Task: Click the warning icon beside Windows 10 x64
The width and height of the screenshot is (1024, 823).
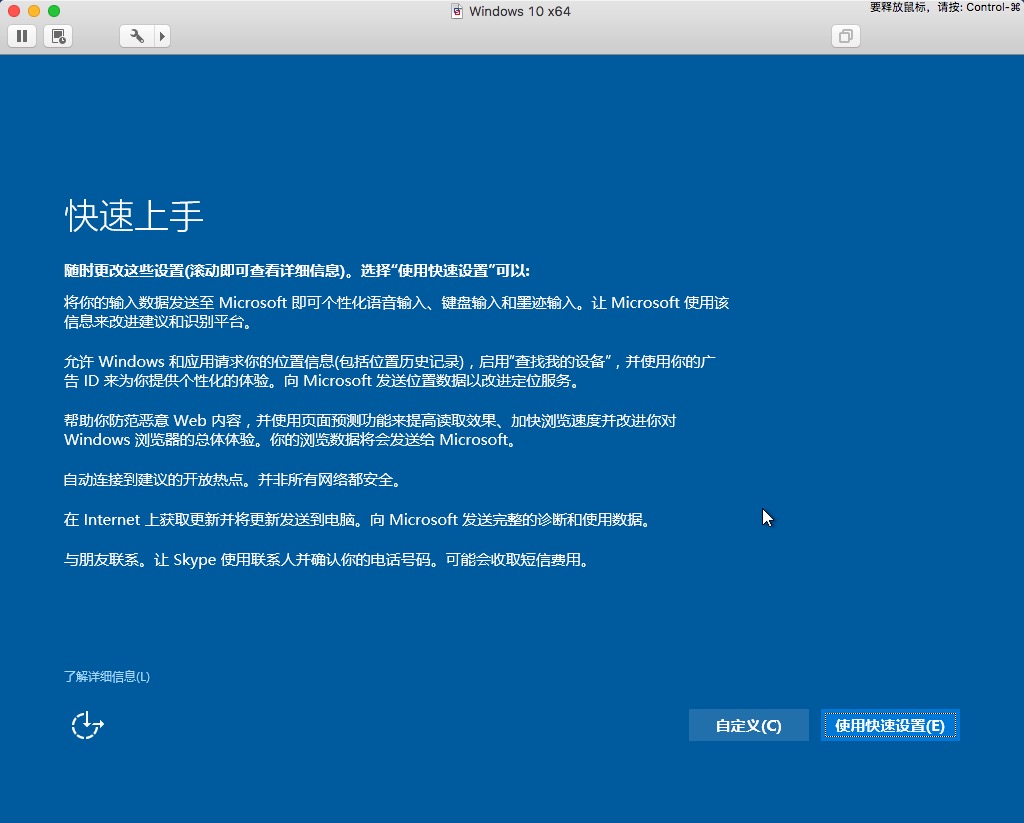Action: 455,11
